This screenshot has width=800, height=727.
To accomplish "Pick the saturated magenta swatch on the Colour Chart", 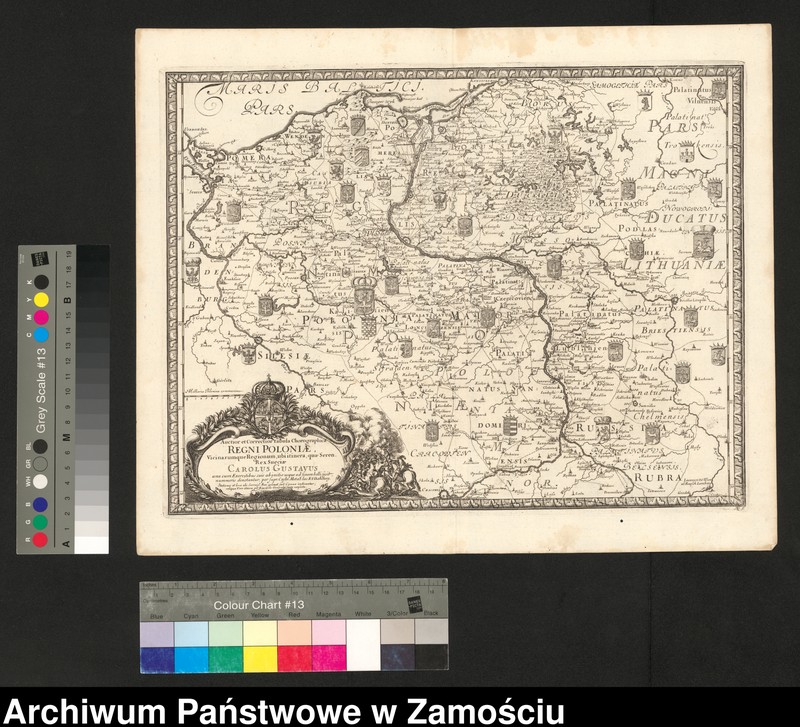I will (329, 658).
